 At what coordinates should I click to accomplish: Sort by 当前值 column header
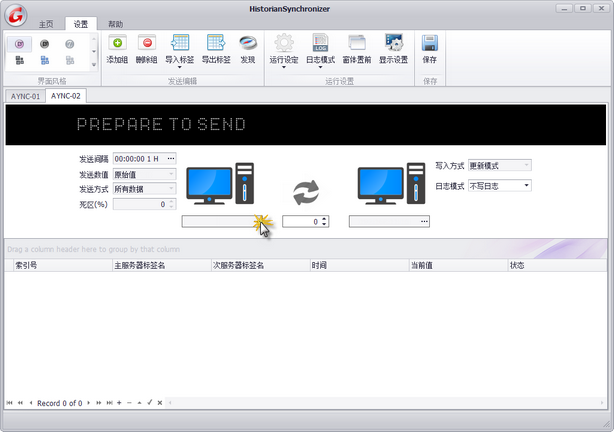pyautogui.click(x=459, y=265)
